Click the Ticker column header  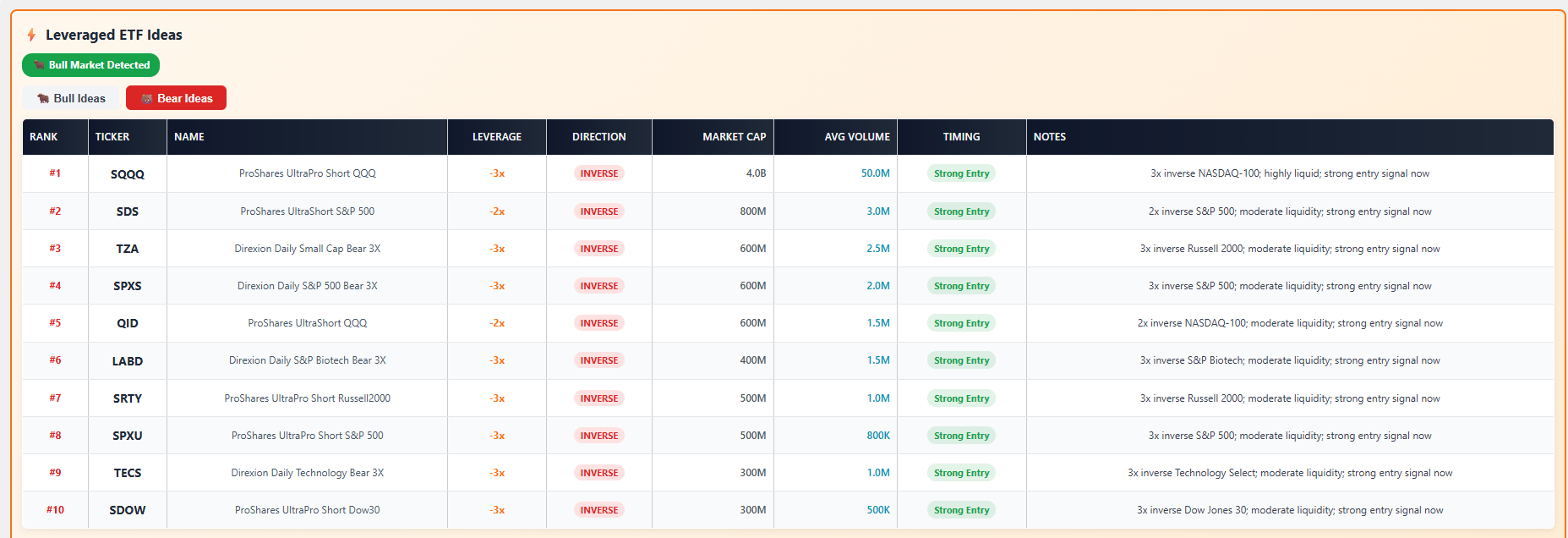click(x=112, y=137)
